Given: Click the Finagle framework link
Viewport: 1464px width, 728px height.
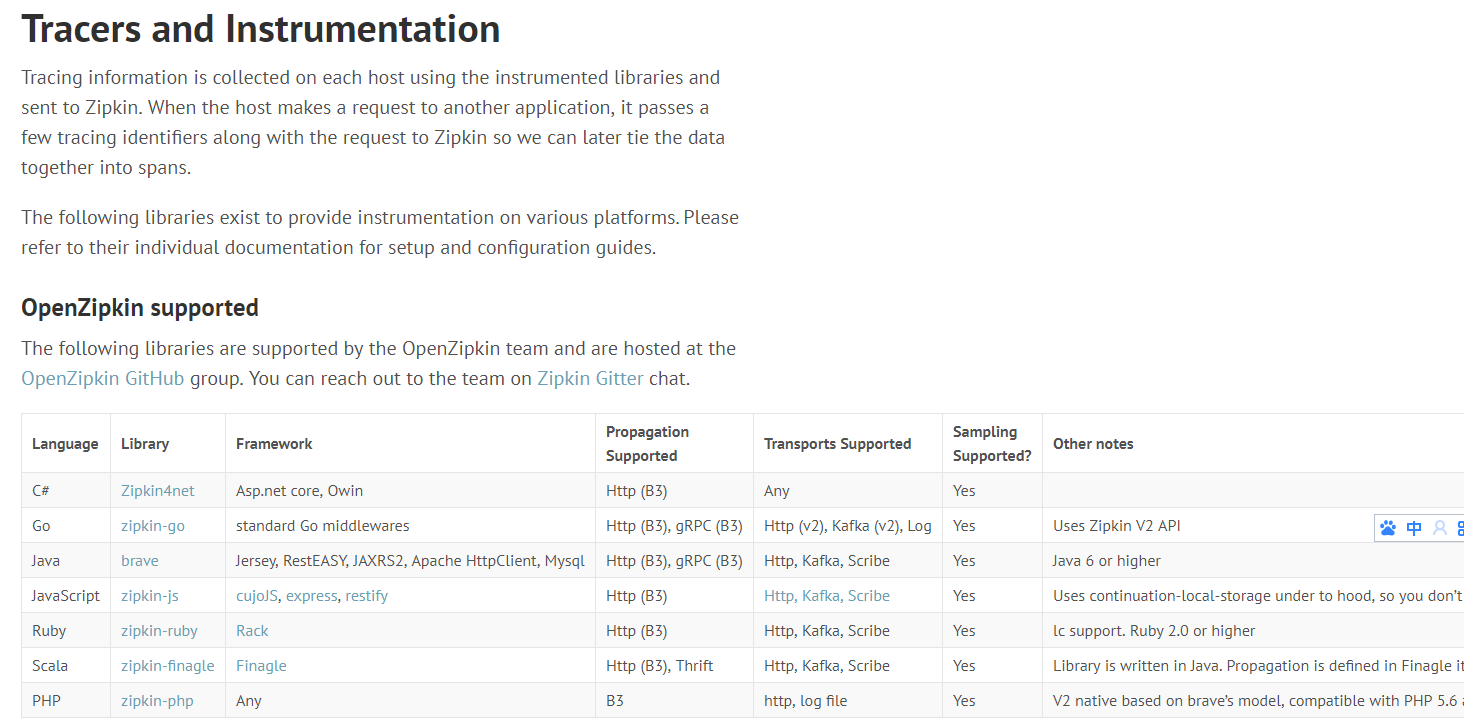Looking at the screenshot, I should tap(261, 666).
